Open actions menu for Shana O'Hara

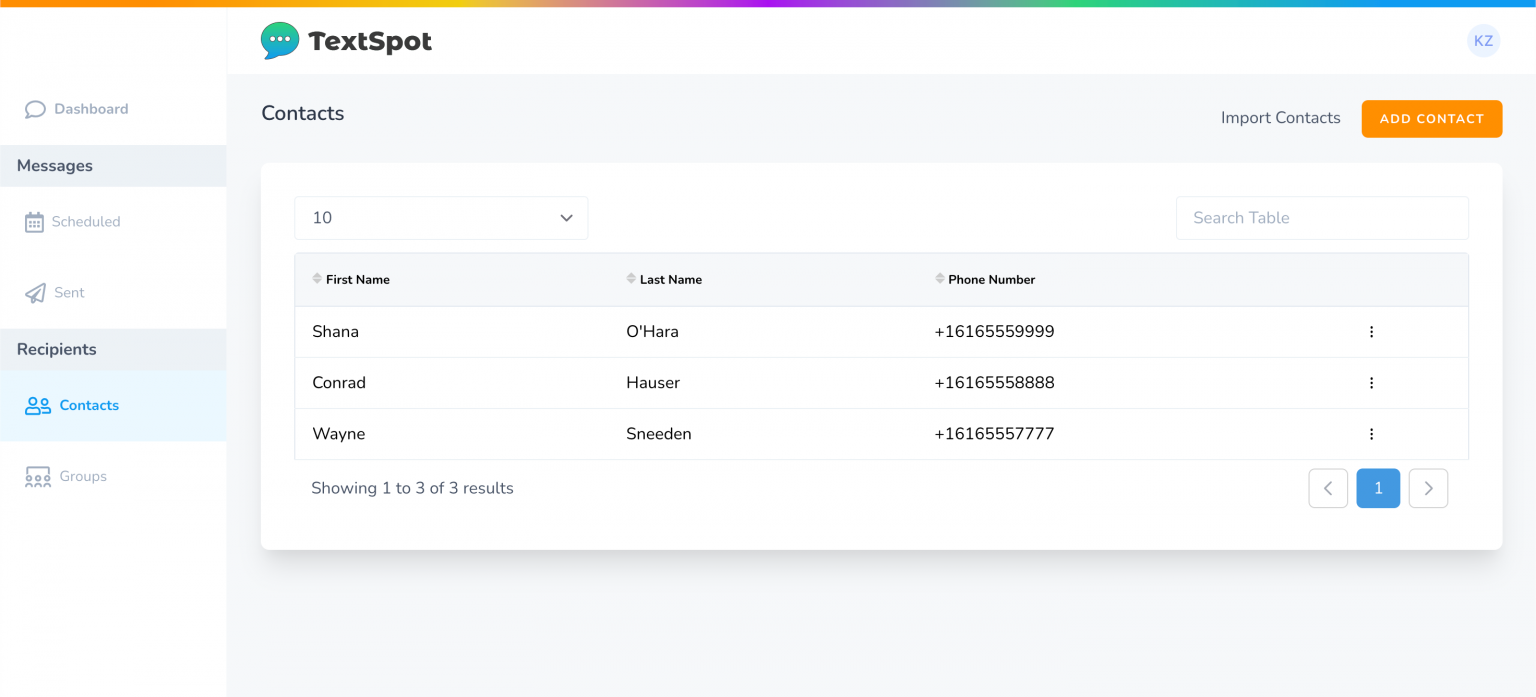1371,331
